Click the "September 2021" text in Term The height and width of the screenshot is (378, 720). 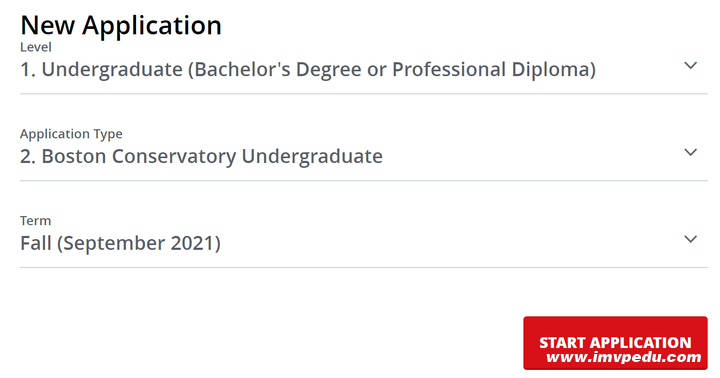(x=139, y=243)
